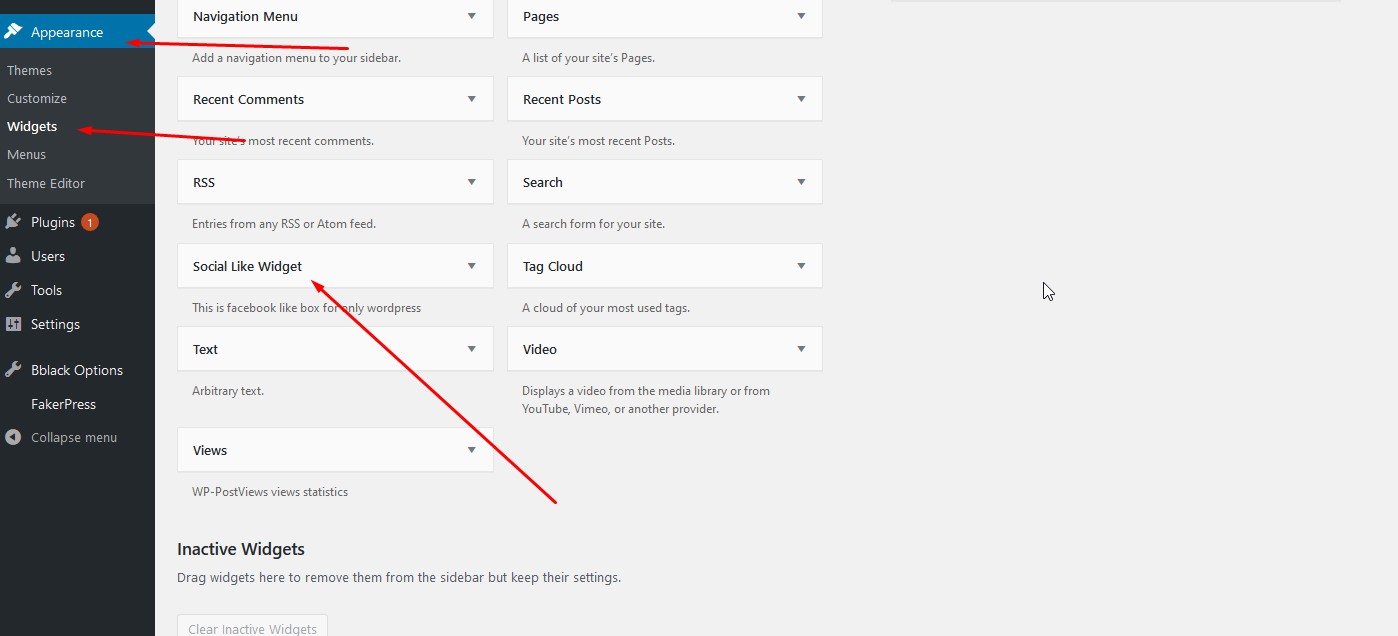Open the Menus submenu item
Screen dimensions: 1398x636
pyautogui.click(x=26, y=154)
